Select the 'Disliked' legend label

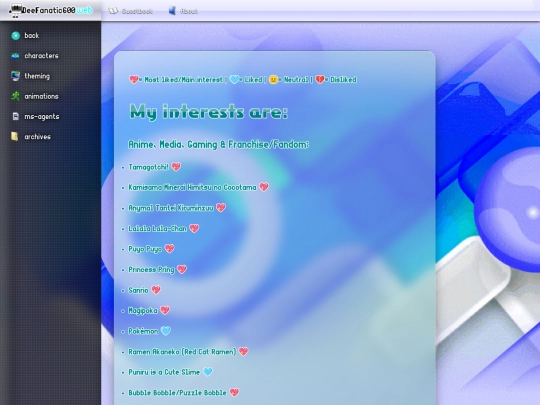point(343,80)
